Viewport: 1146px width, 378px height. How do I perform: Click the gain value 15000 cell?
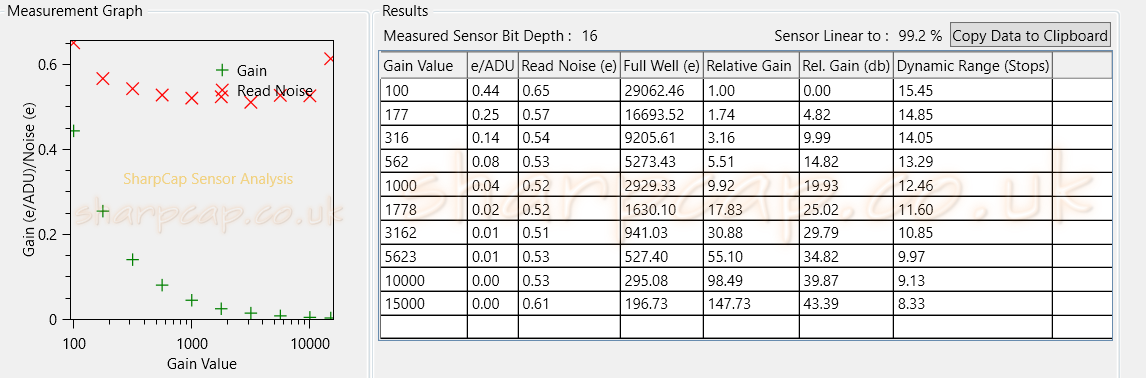tap(424, 303)
